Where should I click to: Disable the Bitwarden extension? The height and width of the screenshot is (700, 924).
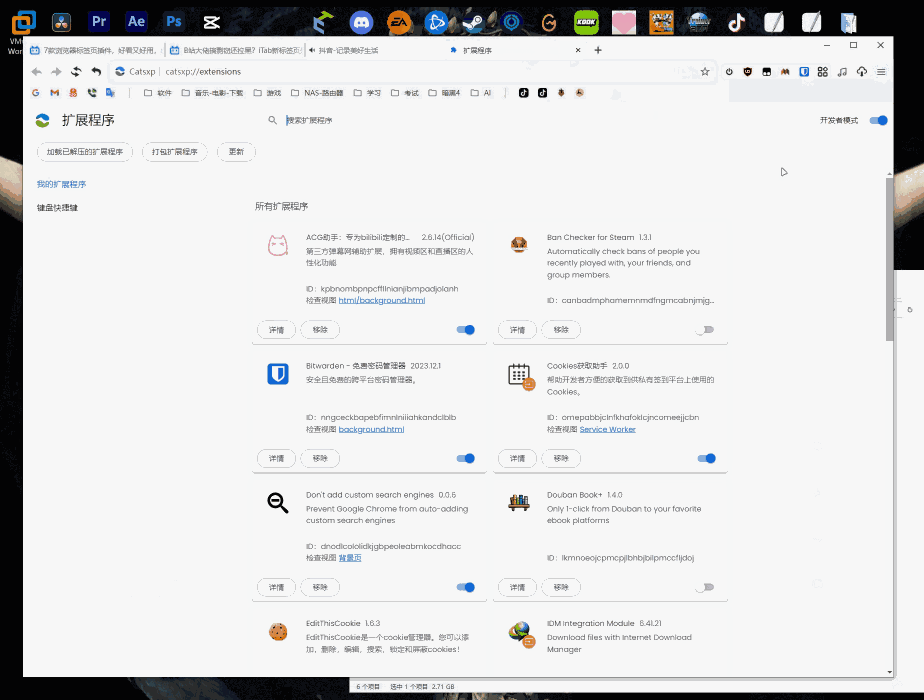coord(466,458)
